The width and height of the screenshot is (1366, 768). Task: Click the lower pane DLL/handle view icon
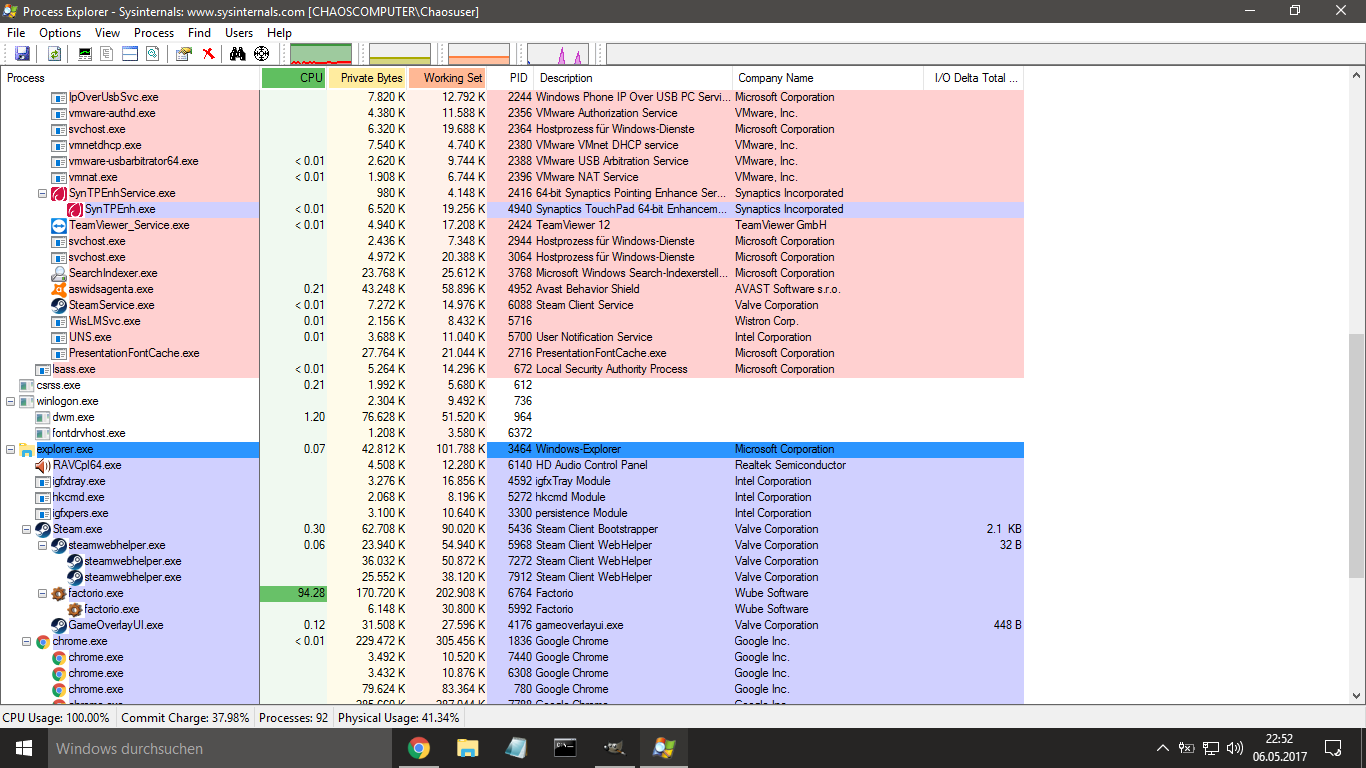pyautogui.click(x=152, y=54)
